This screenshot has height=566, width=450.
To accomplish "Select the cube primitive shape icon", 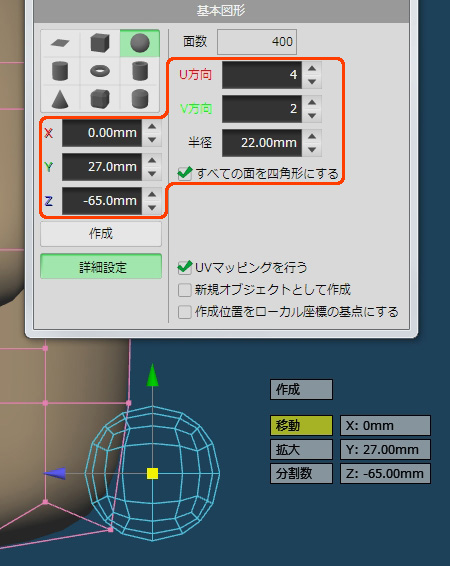I will pos(100,43).
